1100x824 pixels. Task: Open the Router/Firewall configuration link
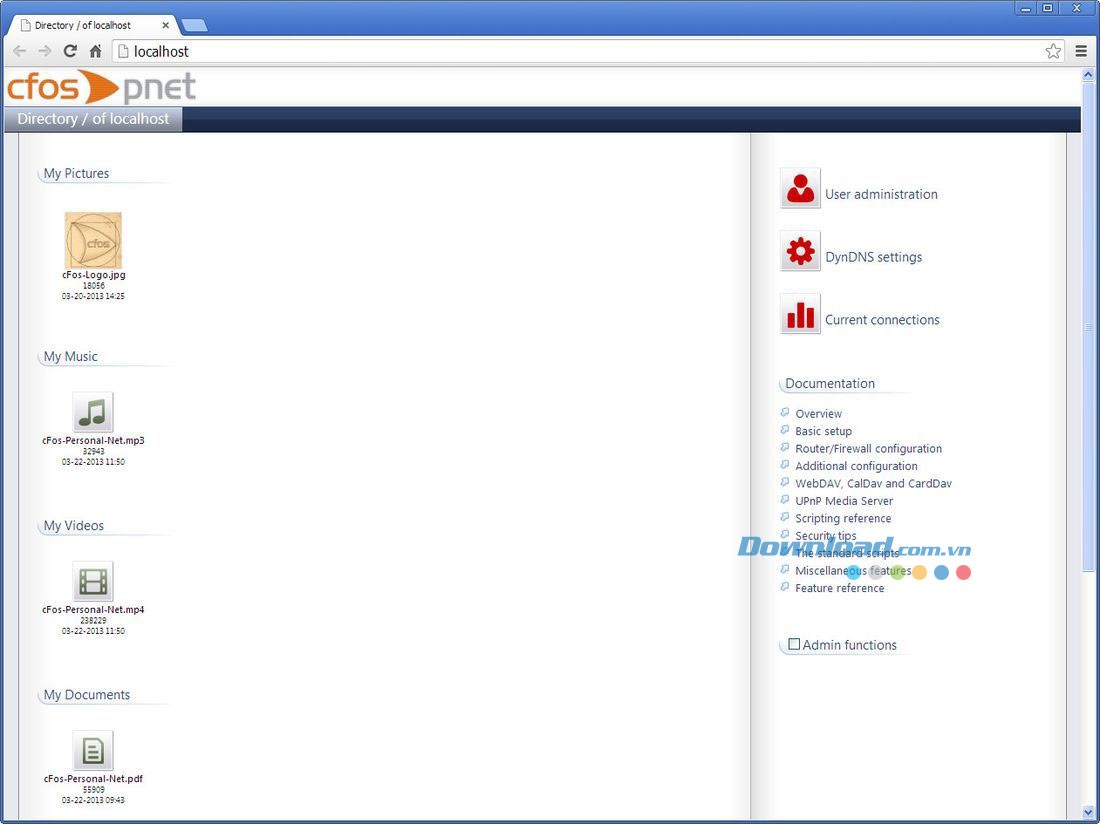tap(868, 449)
